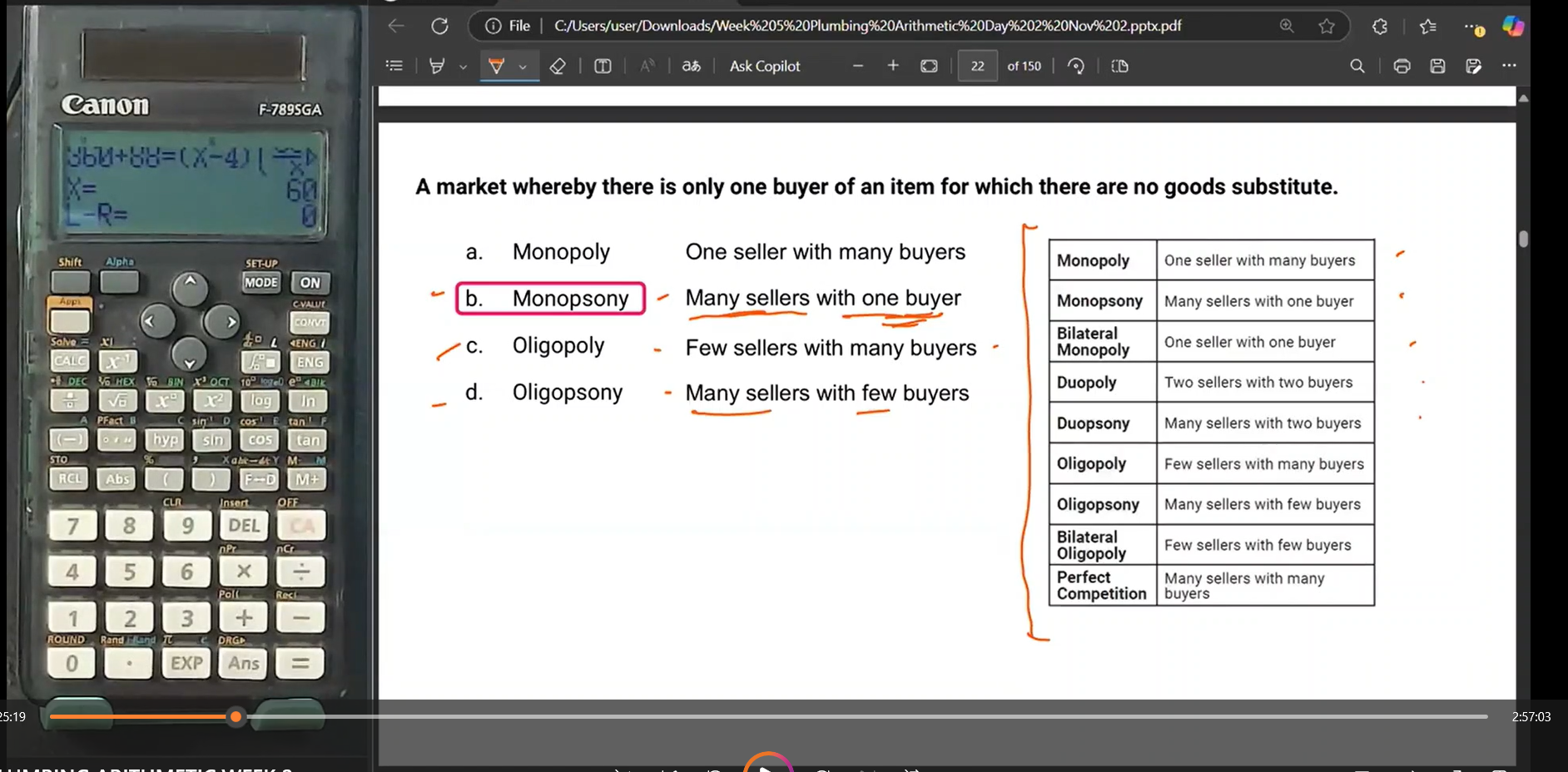This screenshot has height=772, width=1568.
Task: Click the calculator RCL key
Action: tap(70, 478)
